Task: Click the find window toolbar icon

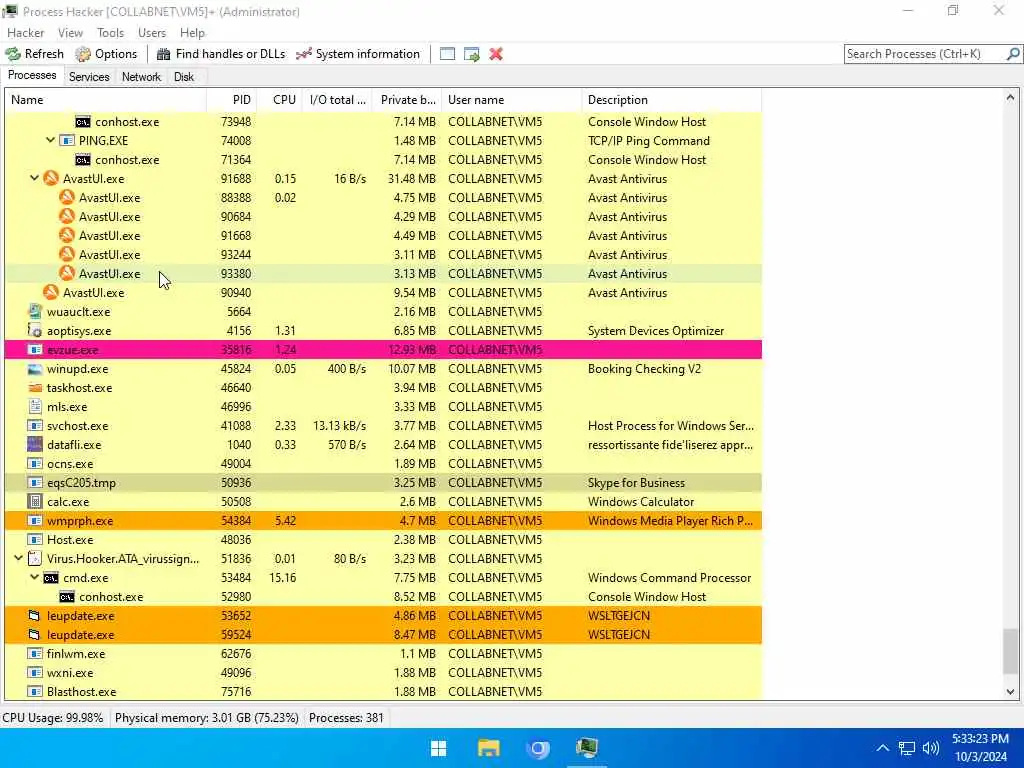Action: (447, 54)
